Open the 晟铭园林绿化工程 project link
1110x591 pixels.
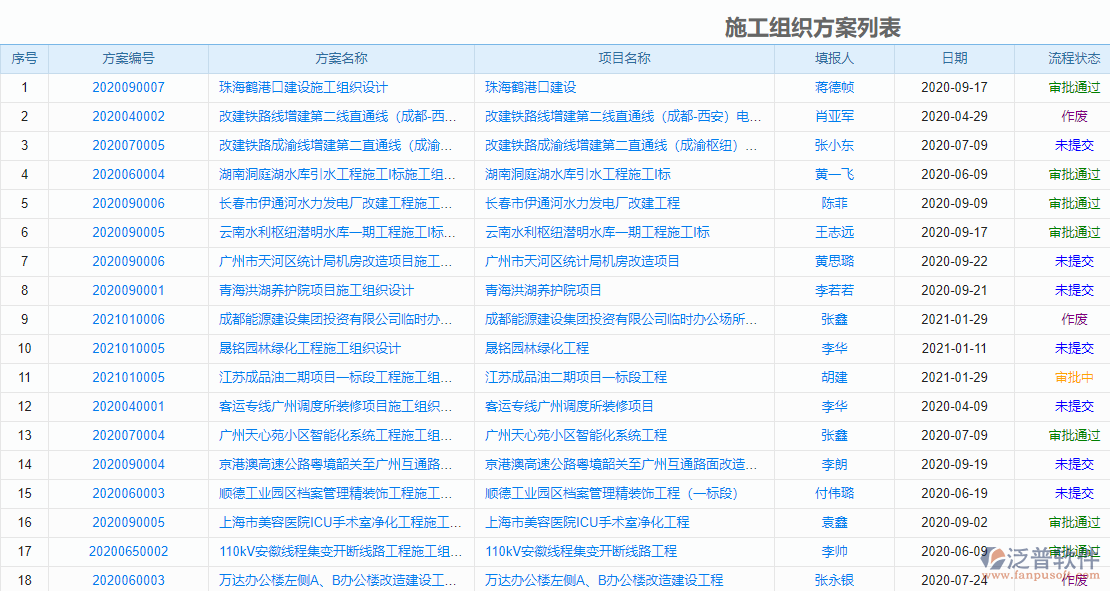[536, 348]
